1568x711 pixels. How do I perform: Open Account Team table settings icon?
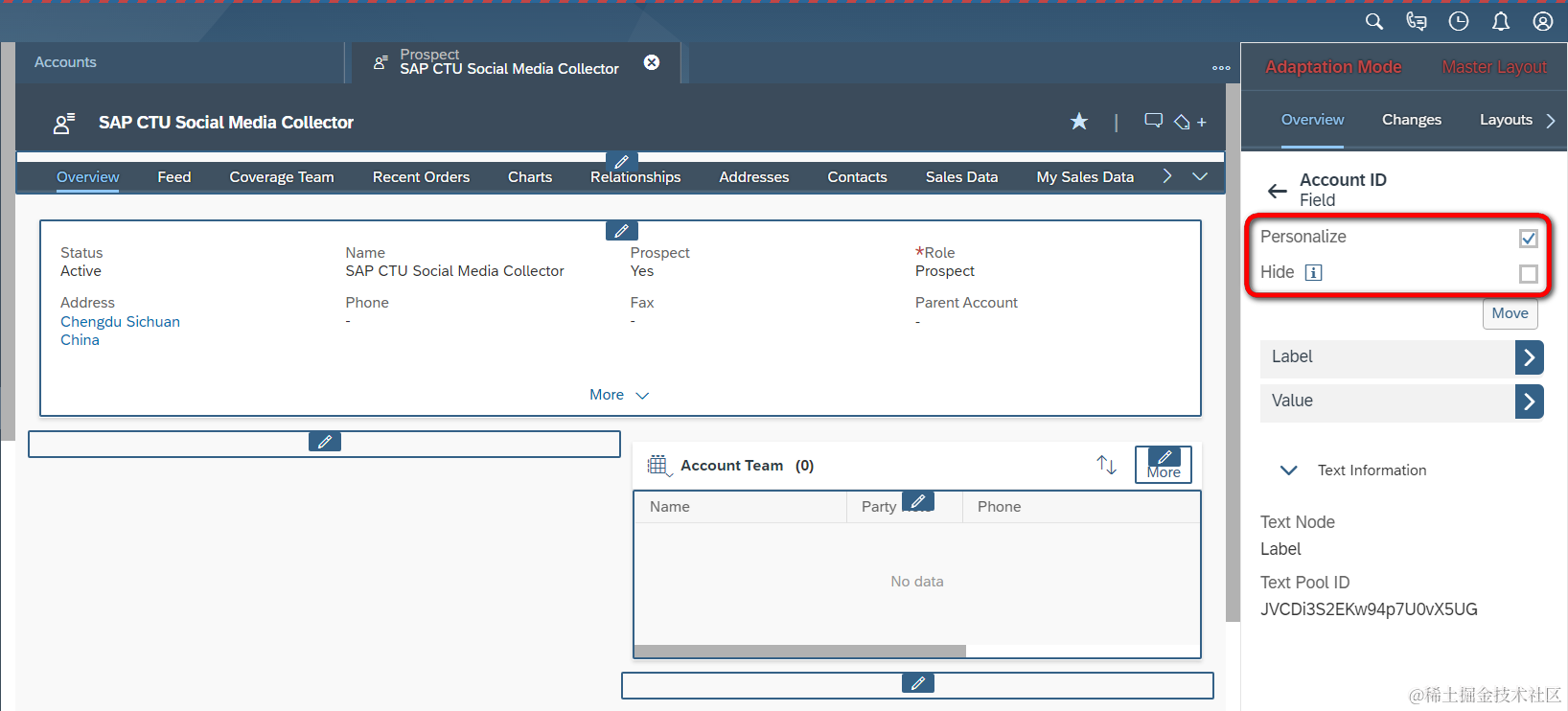(658, 466)
